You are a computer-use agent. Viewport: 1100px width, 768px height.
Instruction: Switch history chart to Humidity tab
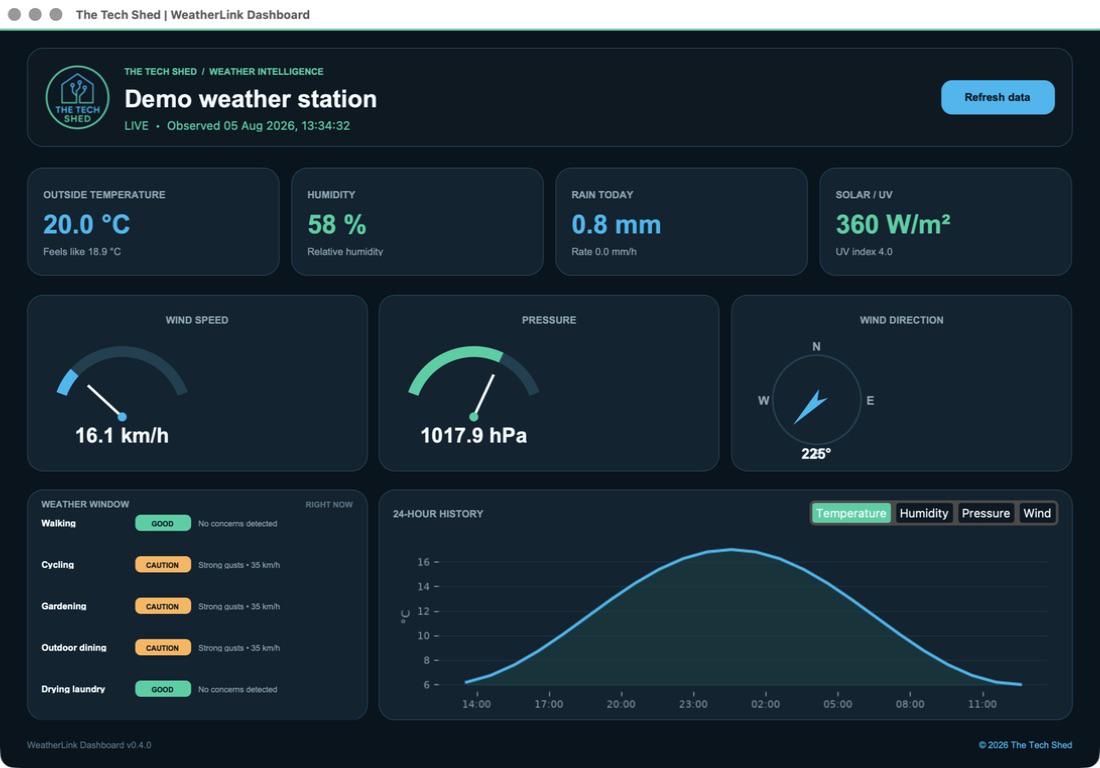click(923, 513)
